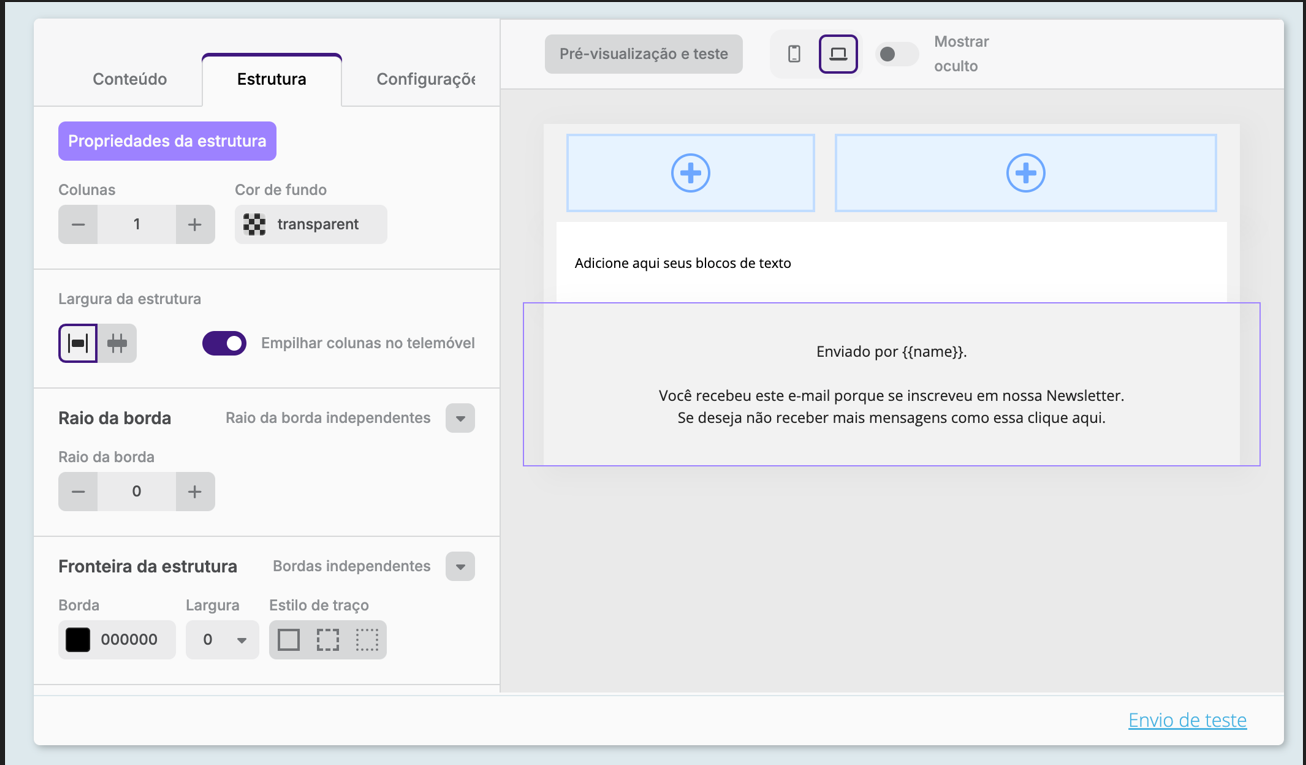Open the Configurações tab
This screenshot has width=1306, height=765.
(425, 79)
